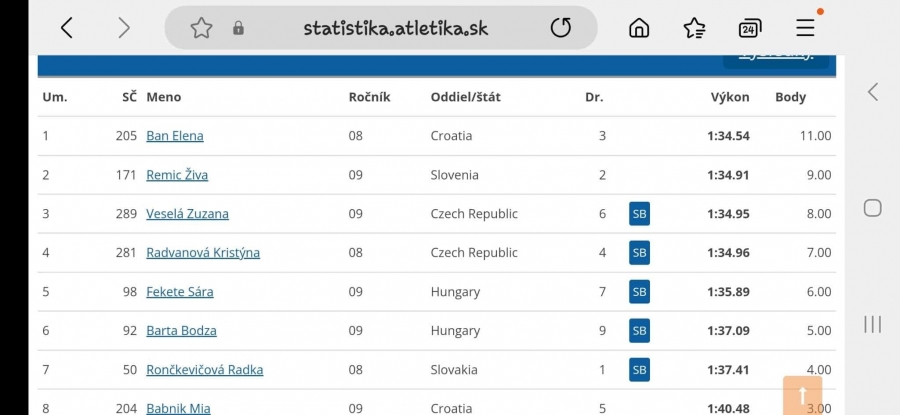This screenshot has height=415, width=900.
Task: Open the browser hamburger menu
Action: (805, 28)
